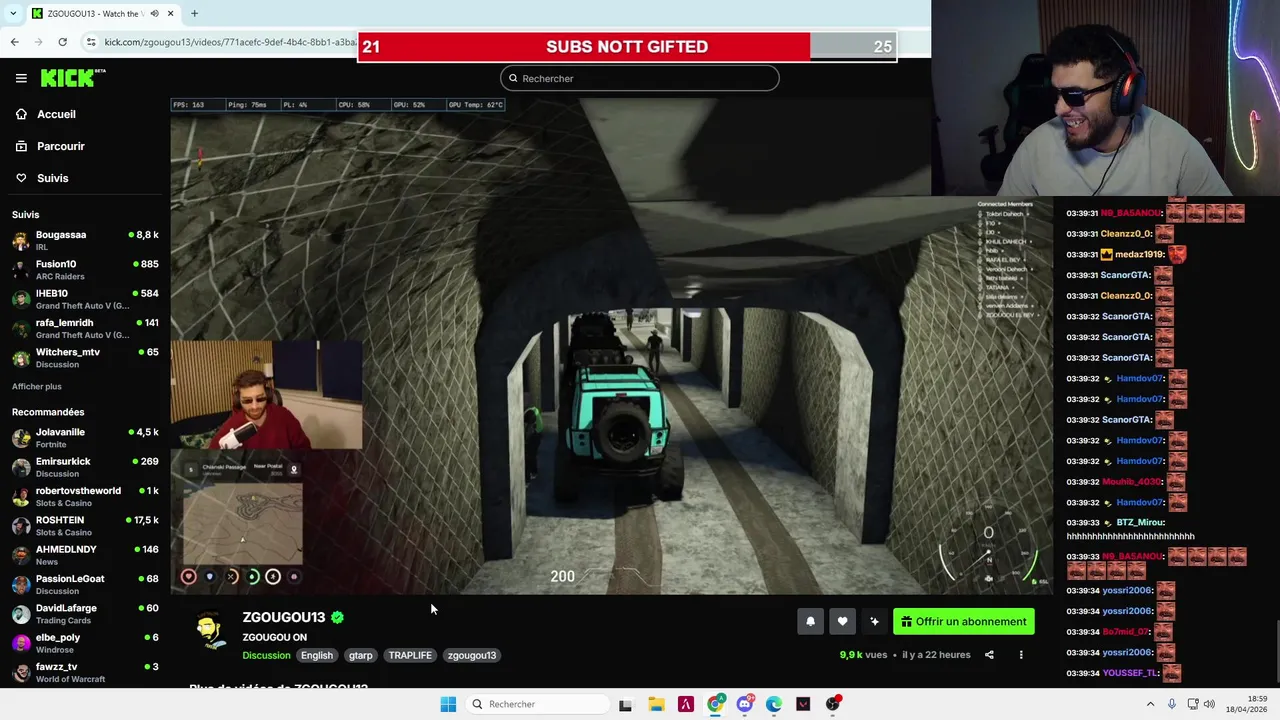The width and height of the screenshot is (1280, 720).
Task: Open File Explorer from taskbar
Action: 656,704
